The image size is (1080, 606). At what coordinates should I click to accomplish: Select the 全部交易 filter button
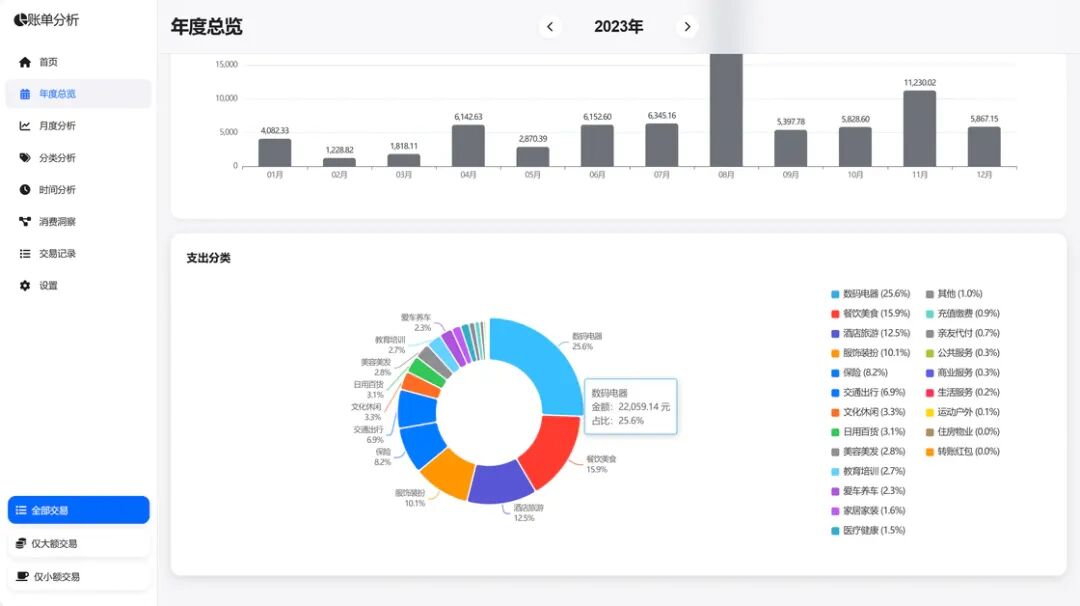pyautogui.click(x=79, y=510)
